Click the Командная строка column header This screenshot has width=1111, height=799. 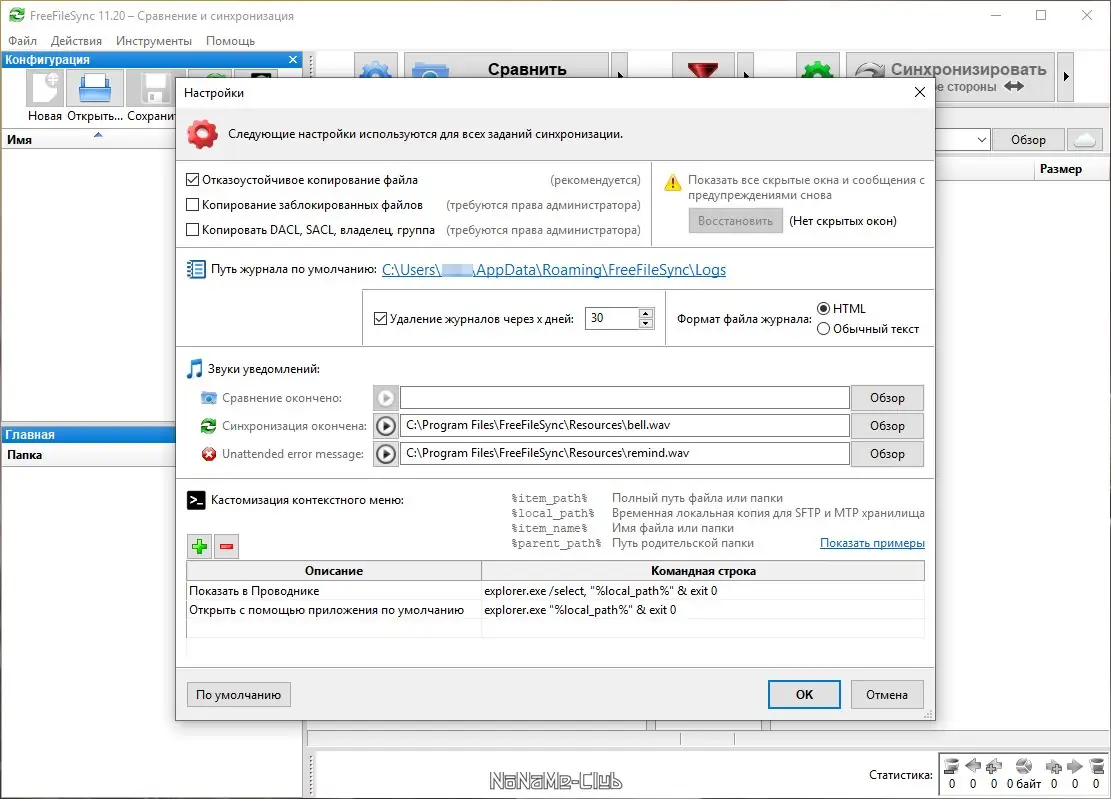click(x=703, y=571)
